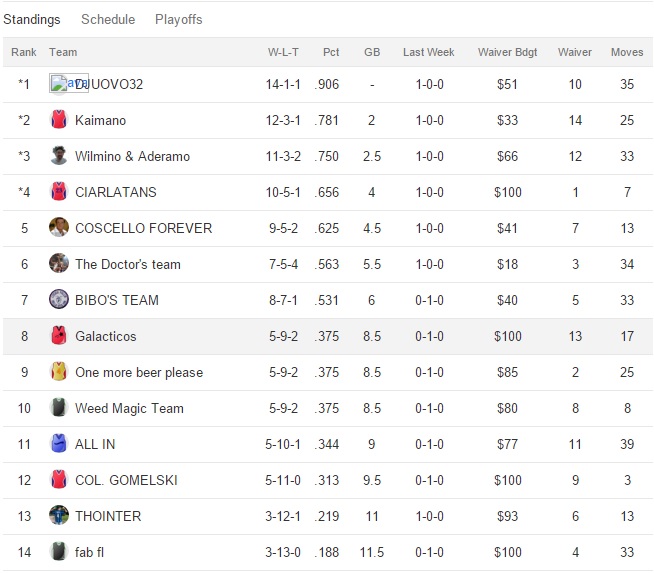Click the Moves column header
This screenshot has height=573, width=654.
pyautogui.click(x=627, y=52)
